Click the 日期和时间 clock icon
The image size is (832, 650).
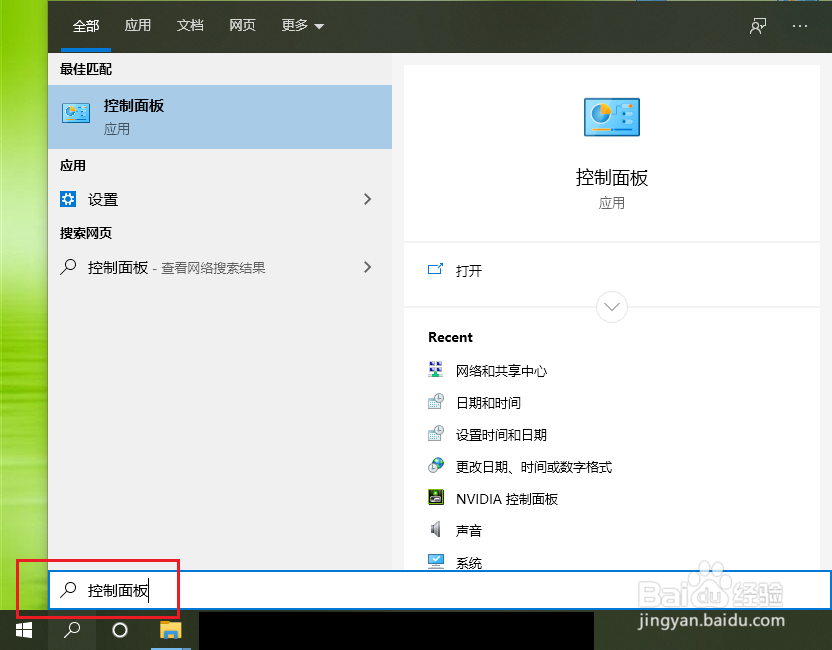coord(435,402)
